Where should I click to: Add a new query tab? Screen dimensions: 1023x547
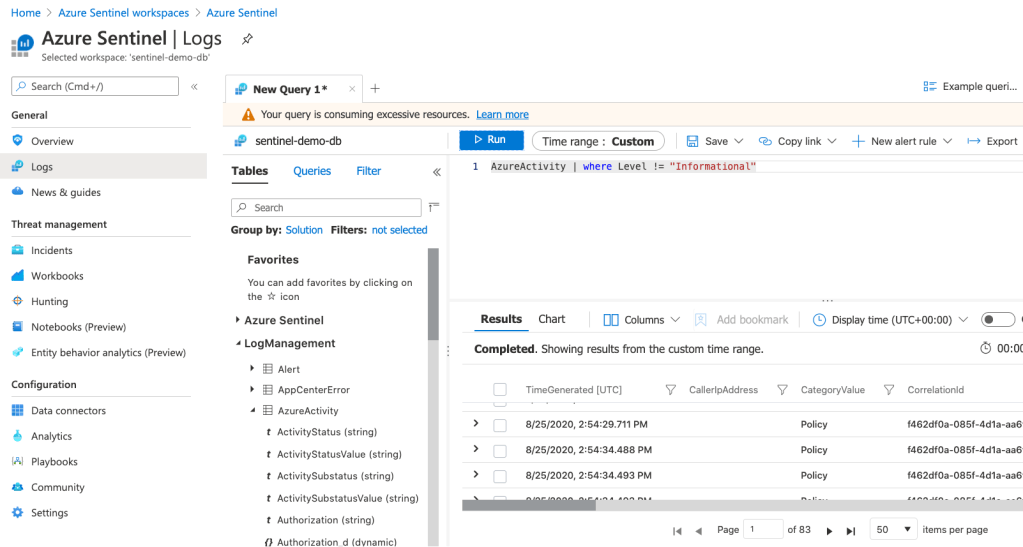375,89
